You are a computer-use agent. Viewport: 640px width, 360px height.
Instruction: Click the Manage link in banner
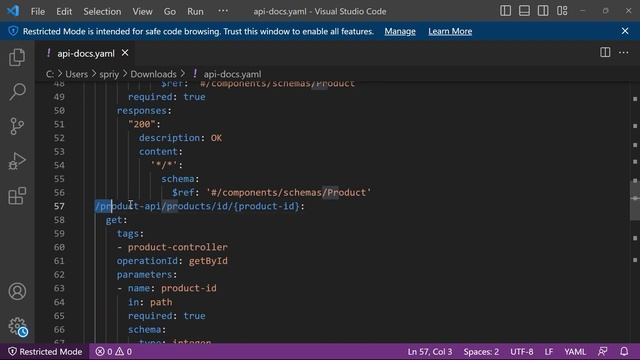tap(400, 31)
